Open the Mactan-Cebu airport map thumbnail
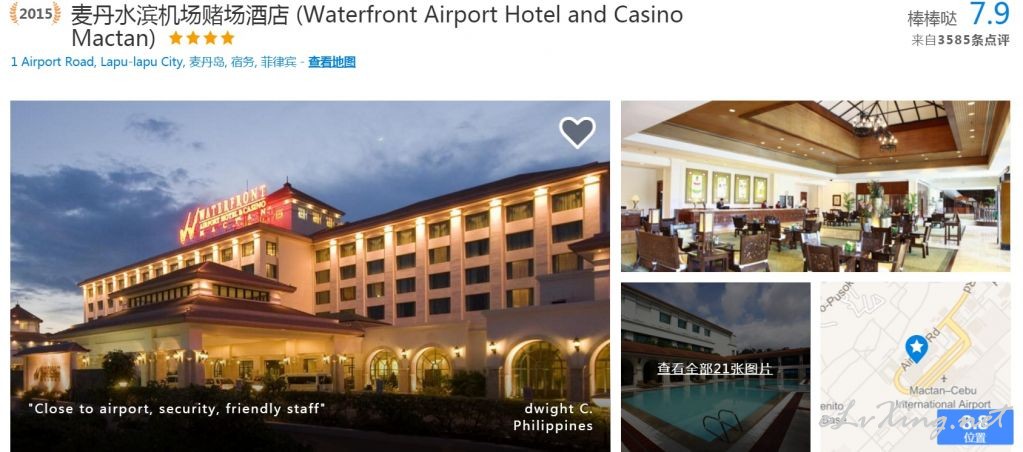The image size is (1023, 452). 915,367
